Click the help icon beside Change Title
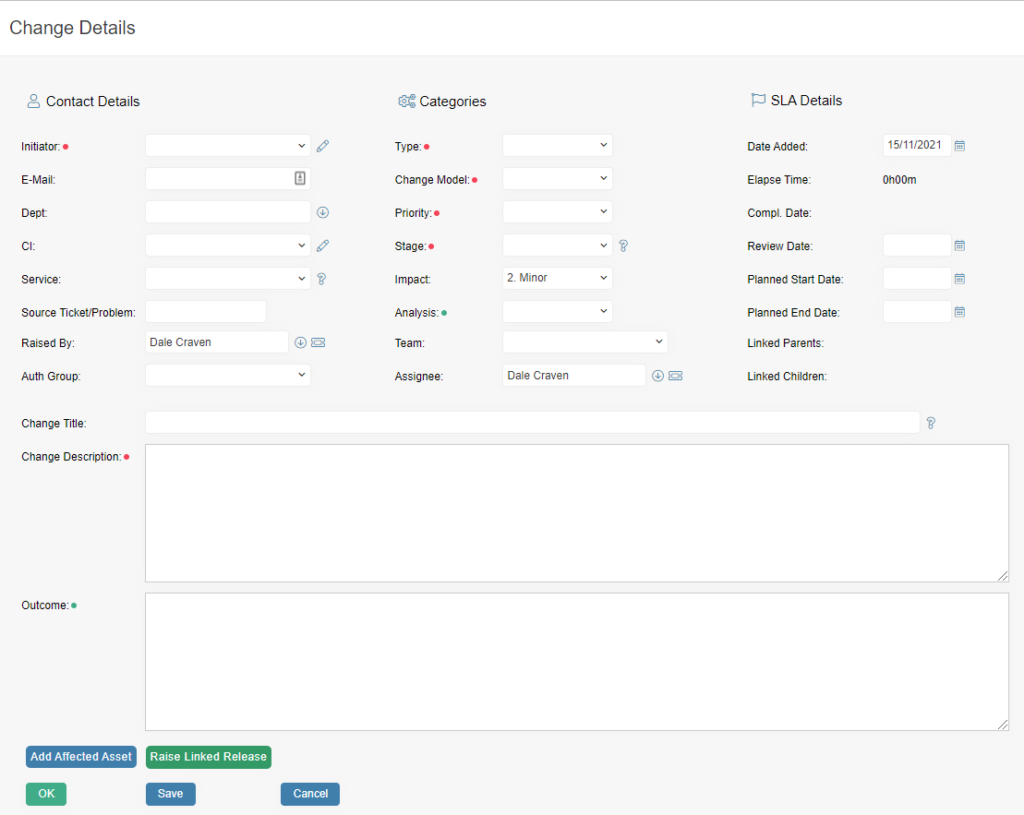 coord(930,423)
